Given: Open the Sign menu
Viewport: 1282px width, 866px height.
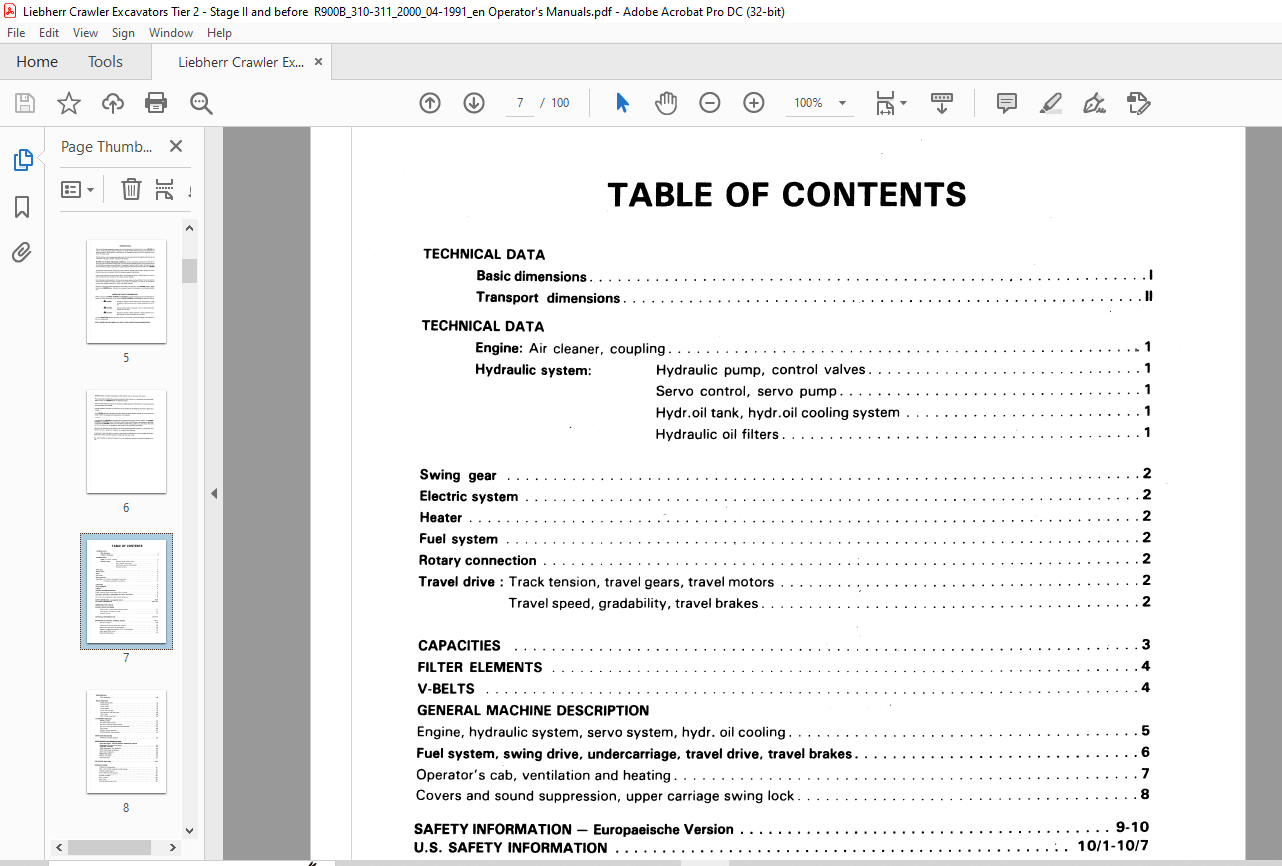Looking at the screenshot, I should pos(123,33).
